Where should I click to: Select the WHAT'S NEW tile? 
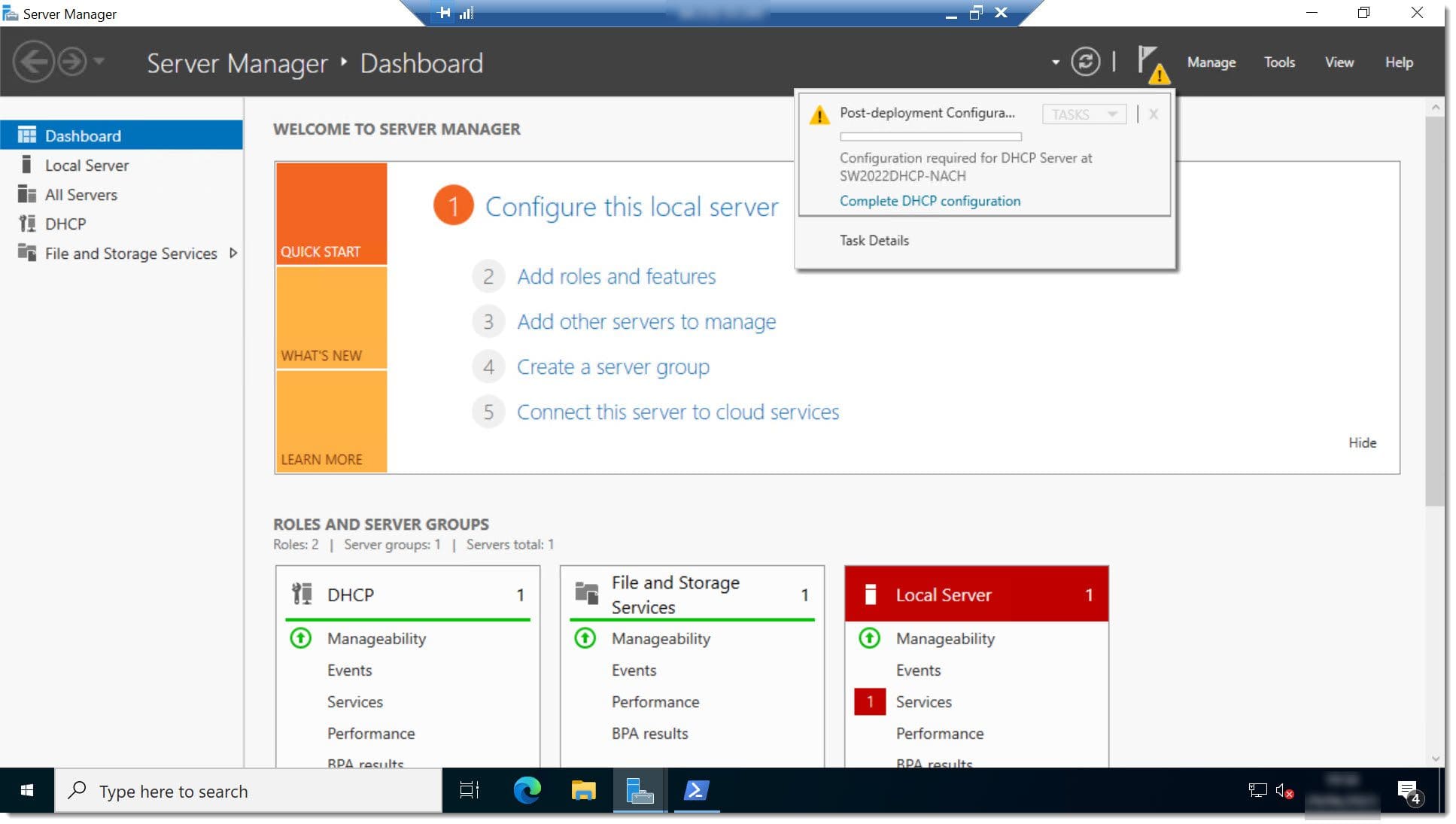pos(331,318)
